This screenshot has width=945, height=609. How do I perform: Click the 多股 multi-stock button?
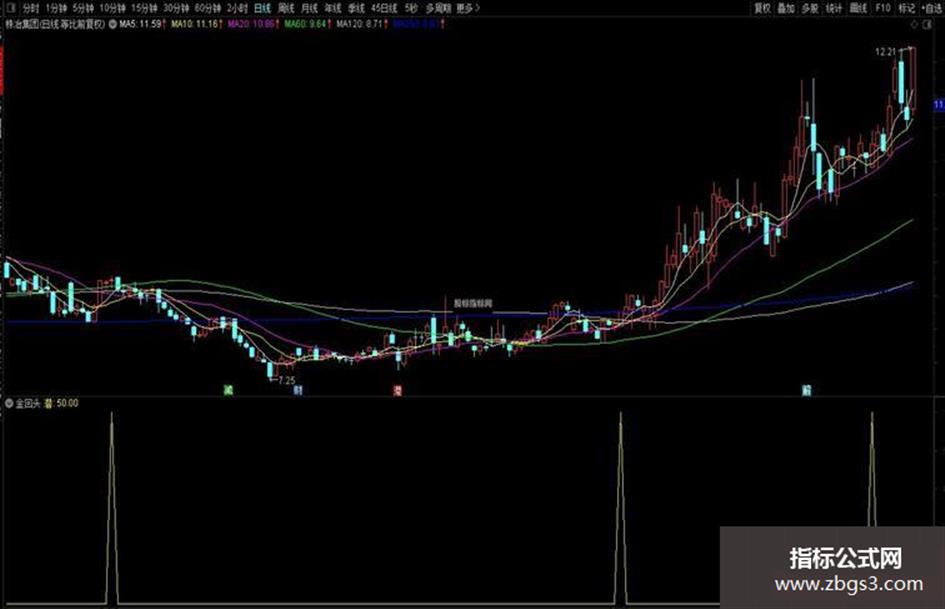(810, 8)
